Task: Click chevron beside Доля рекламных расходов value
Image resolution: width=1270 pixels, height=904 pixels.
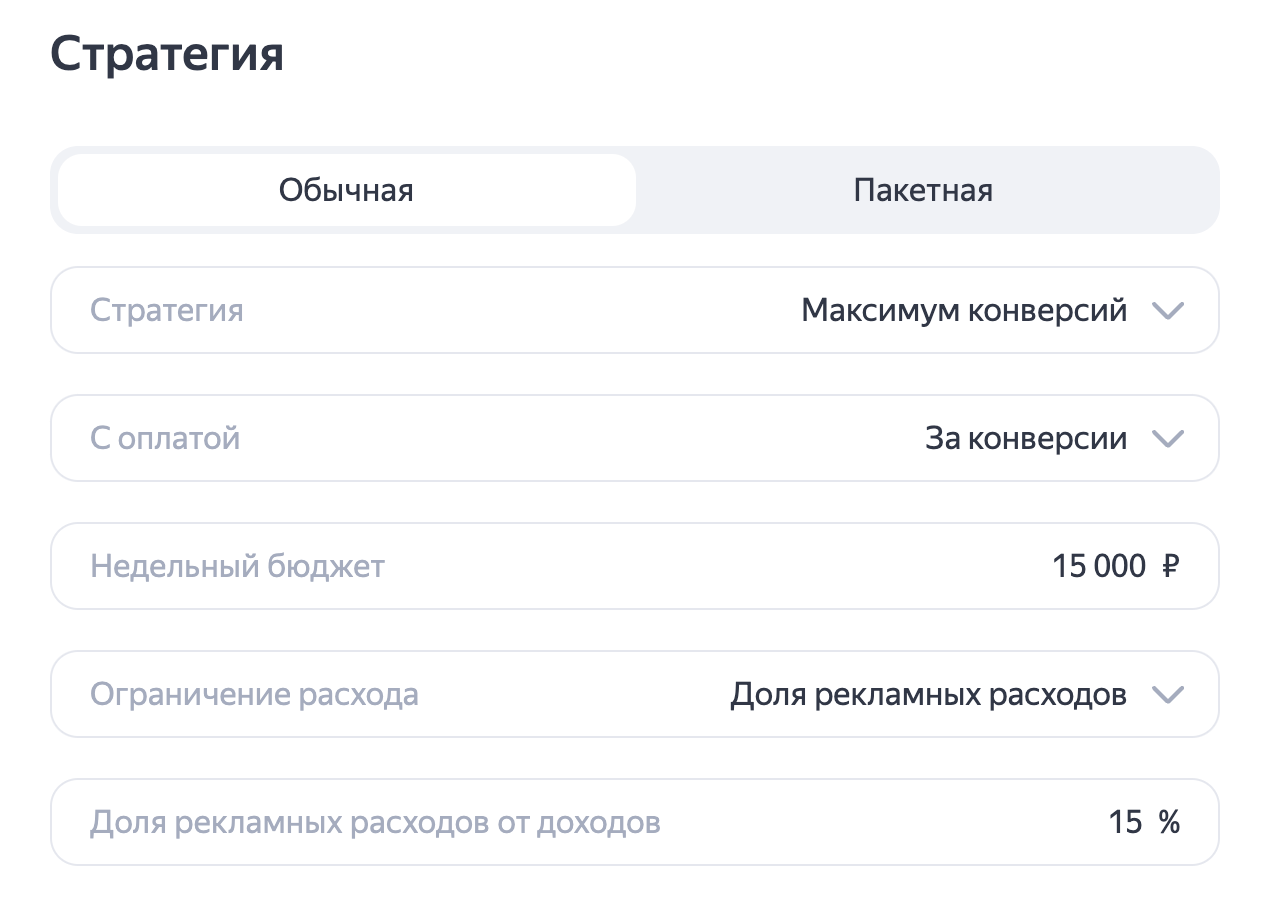Action: (1167, 695)
